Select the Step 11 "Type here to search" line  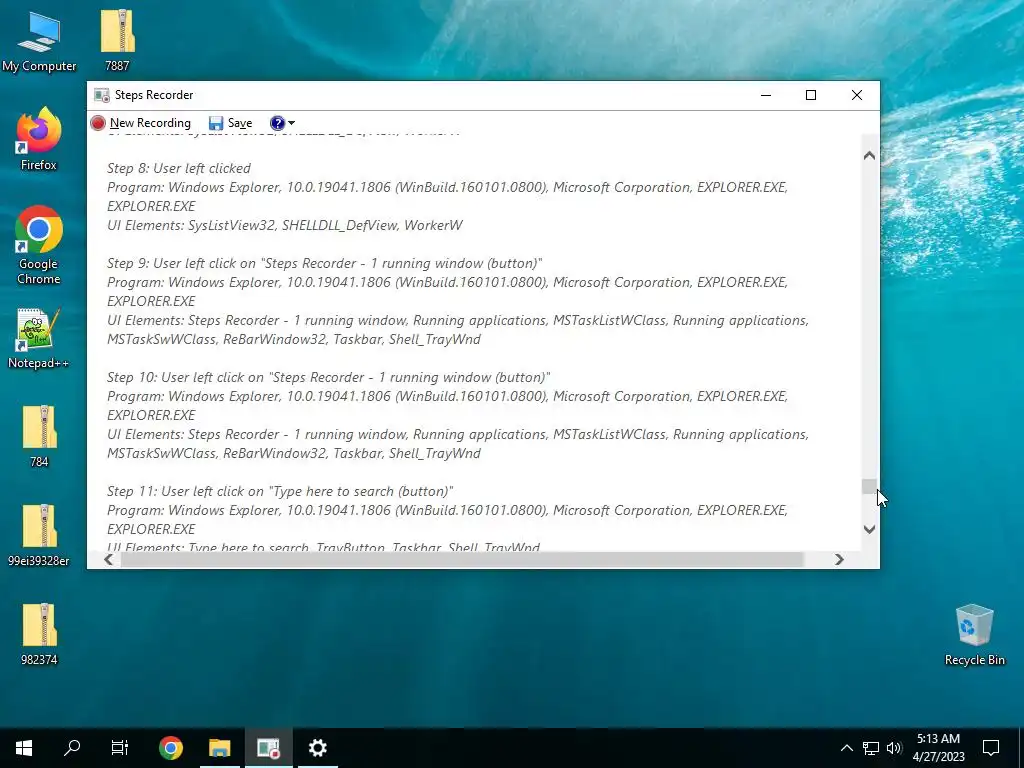pos(280,491)
